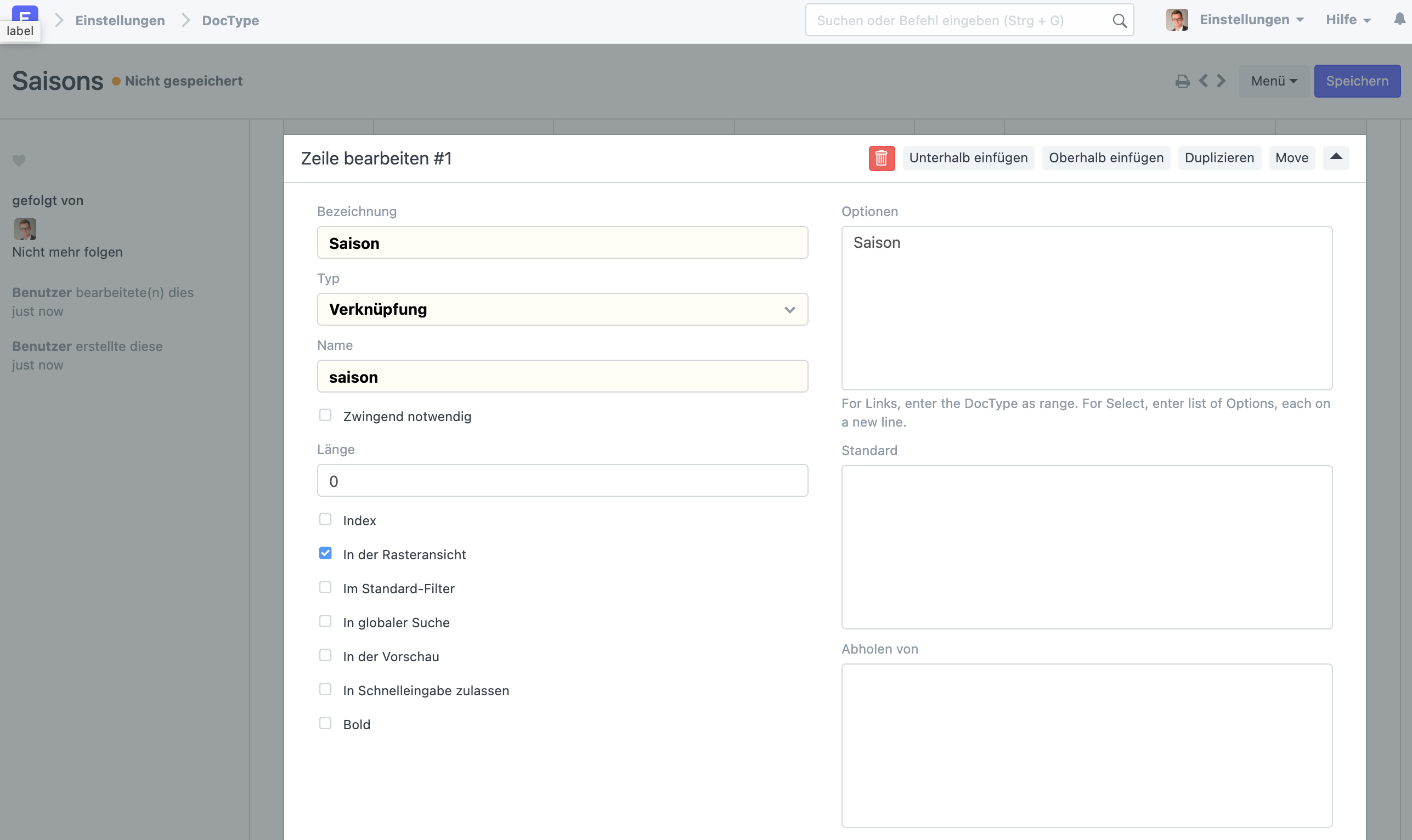Open the notifications bell
Image resolution: width=1412 pixels, height=840 pixels.
(x=1399, y=19)
